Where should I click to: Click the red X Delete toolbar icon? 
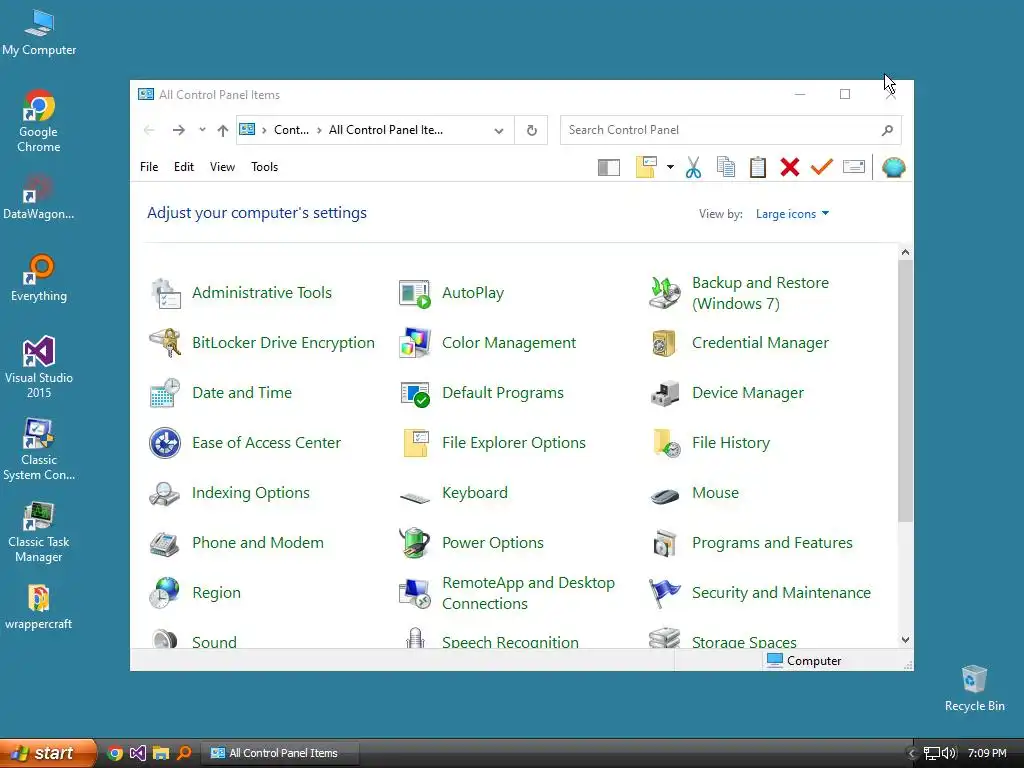pos(790,167)
